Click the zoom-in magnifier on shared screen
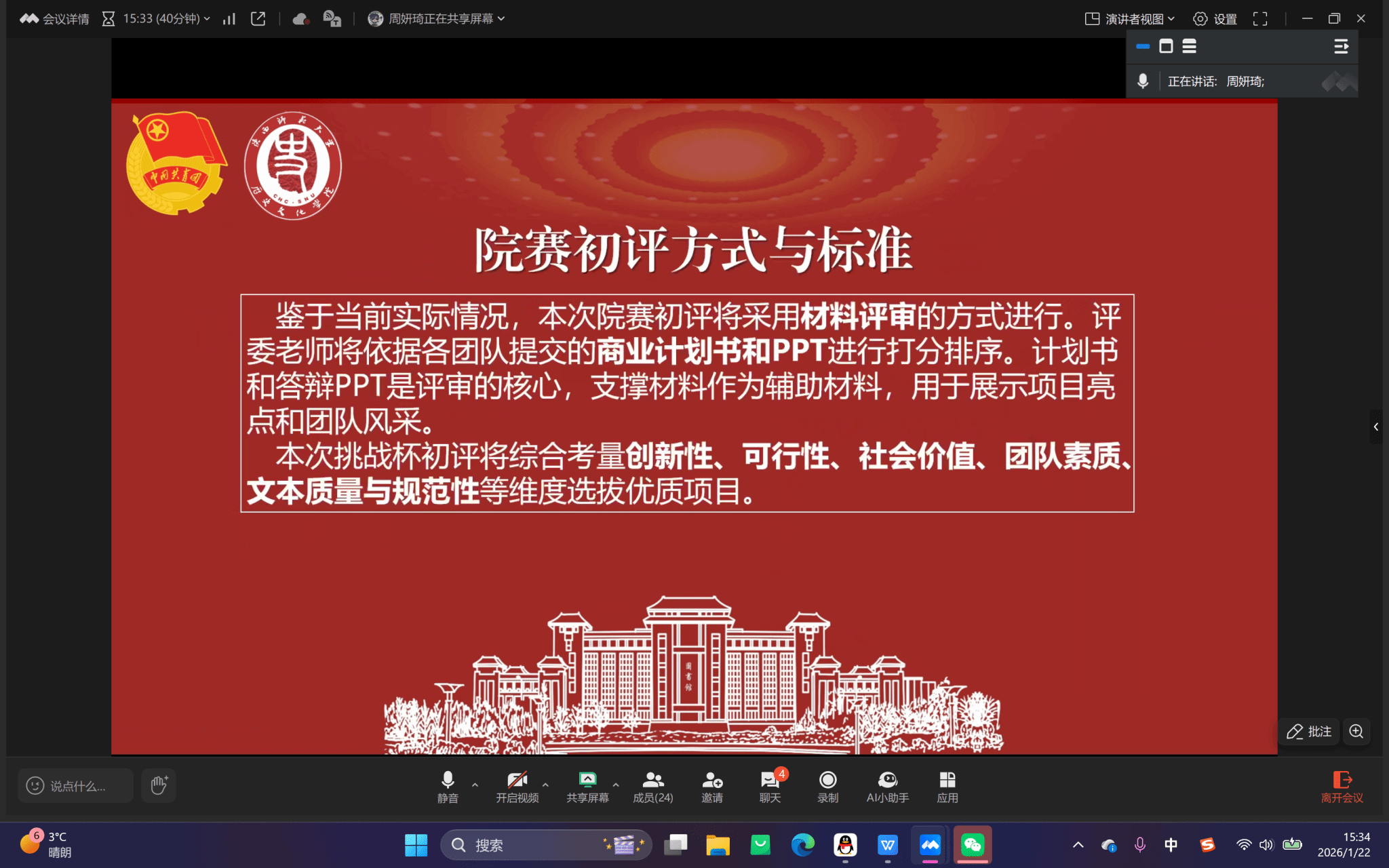This screenshot has width=1389, height=868. (x=1356, y=731)
